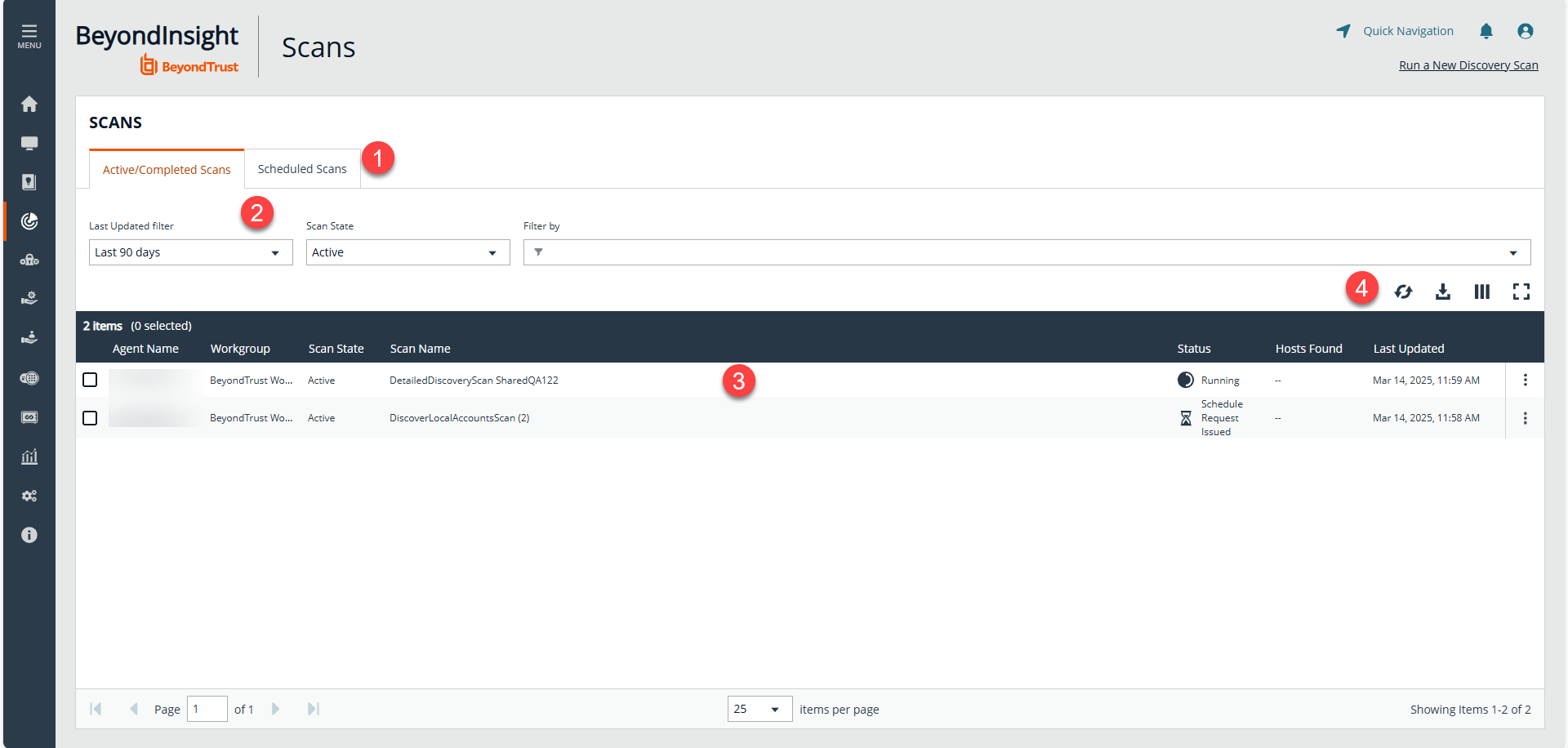Image resolution: width=1568 pixels, height=748 pixels.
Task: Click Run a New Discovery Scan
Action: pos(1468,65)
